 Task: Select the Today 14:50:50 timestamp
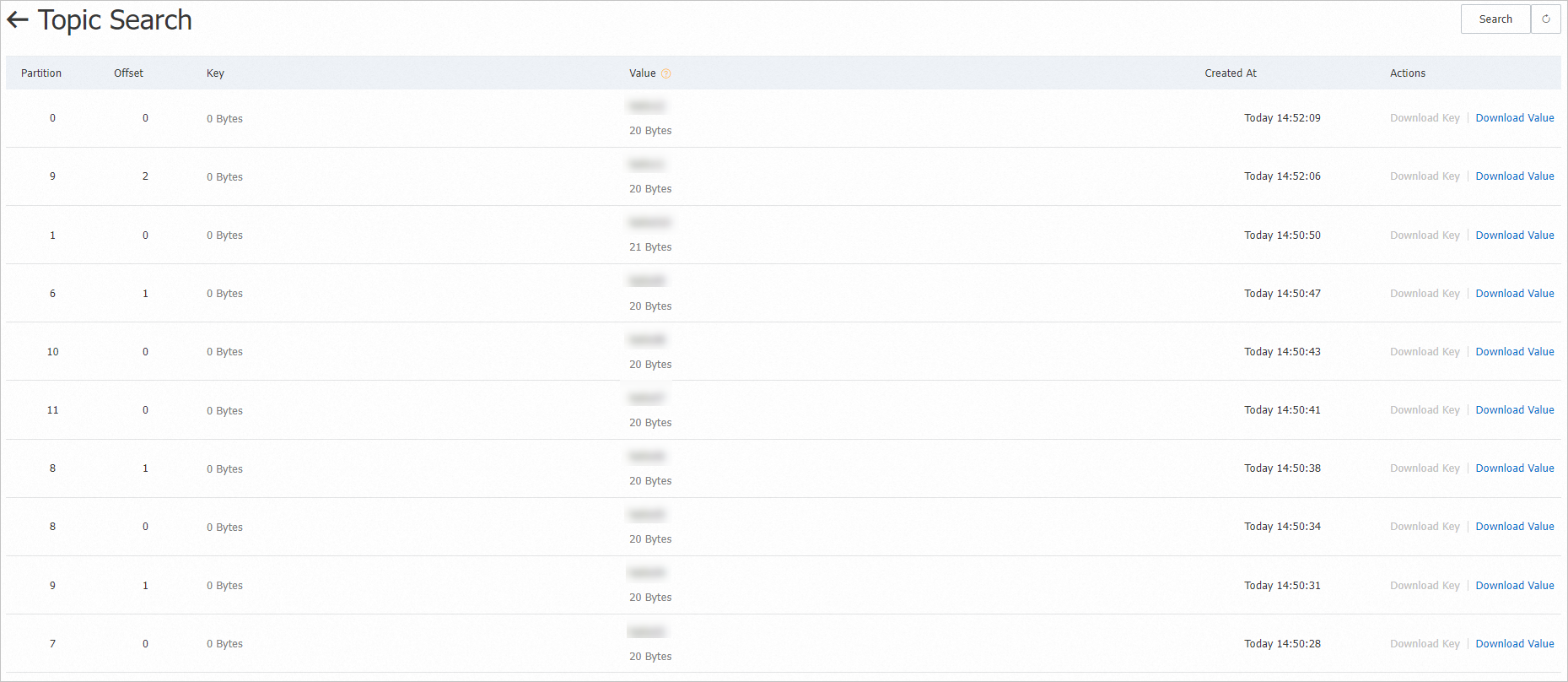[x=1282, y=235]
